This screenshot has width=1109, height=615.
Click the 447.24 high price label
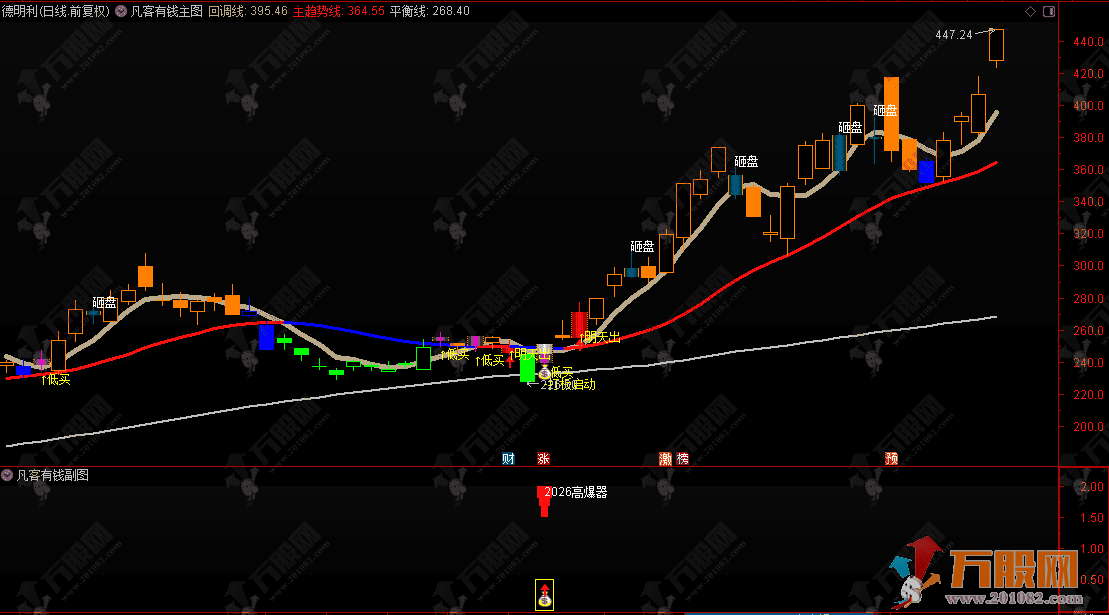[x=953, y=34]
